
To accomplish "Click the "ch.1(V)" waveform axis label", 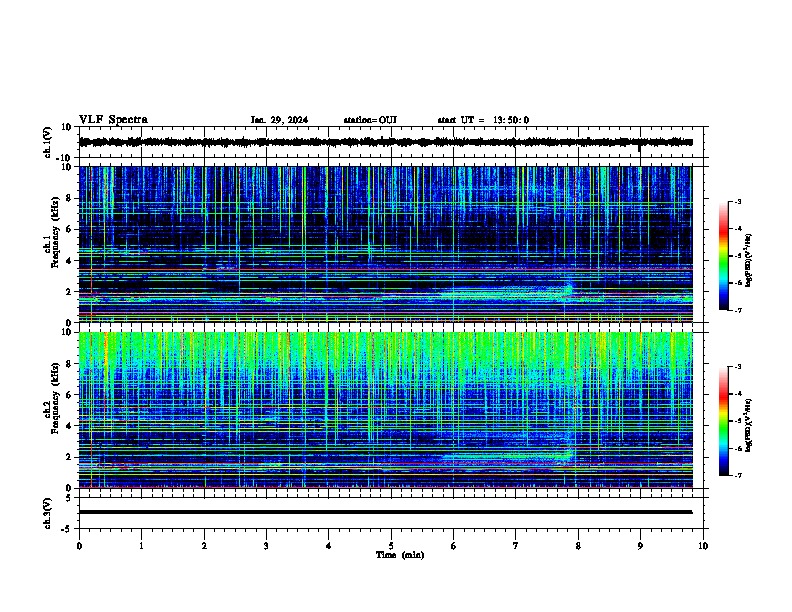I will coord(48,142).
